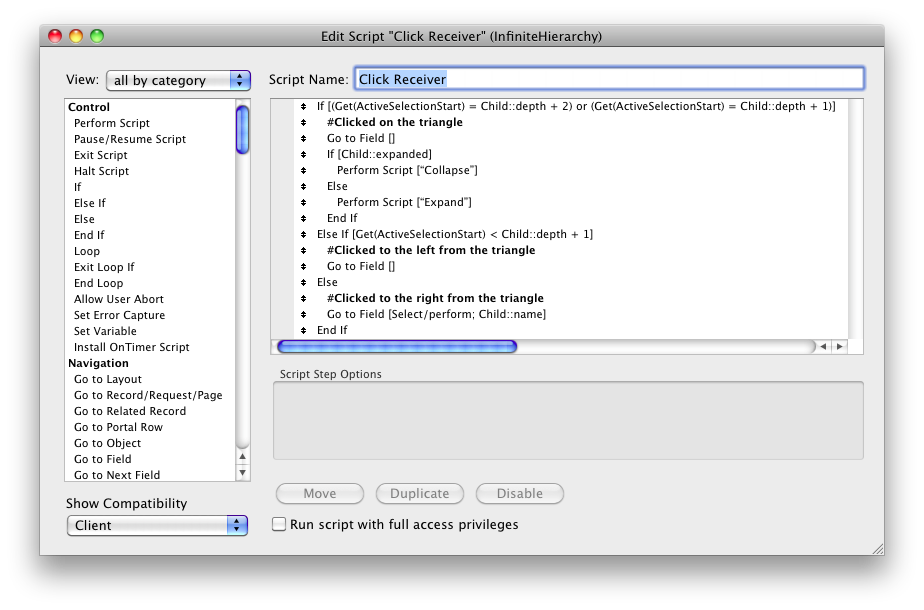The image size is (924, 610).
Task: Select 'Perform Script' in step list
Action: coord(112,123)
